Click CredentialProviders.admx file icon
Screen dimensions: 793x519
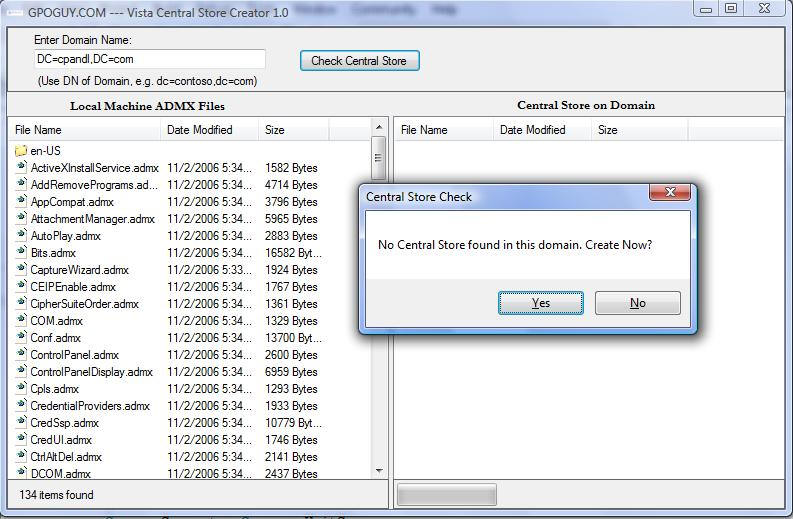pos(21,405)
